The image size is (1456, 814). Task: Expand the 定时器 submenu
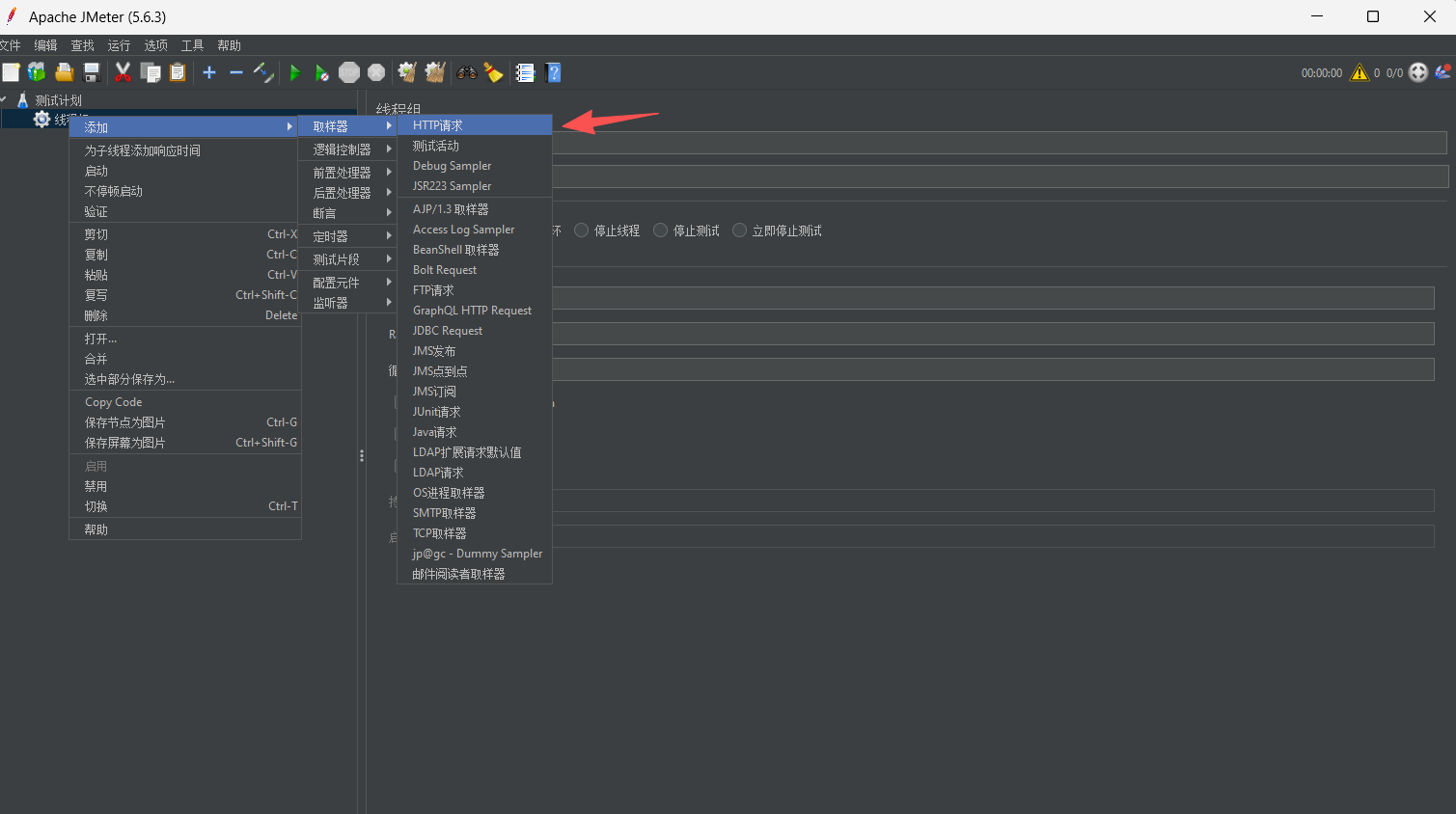point(348,236)
